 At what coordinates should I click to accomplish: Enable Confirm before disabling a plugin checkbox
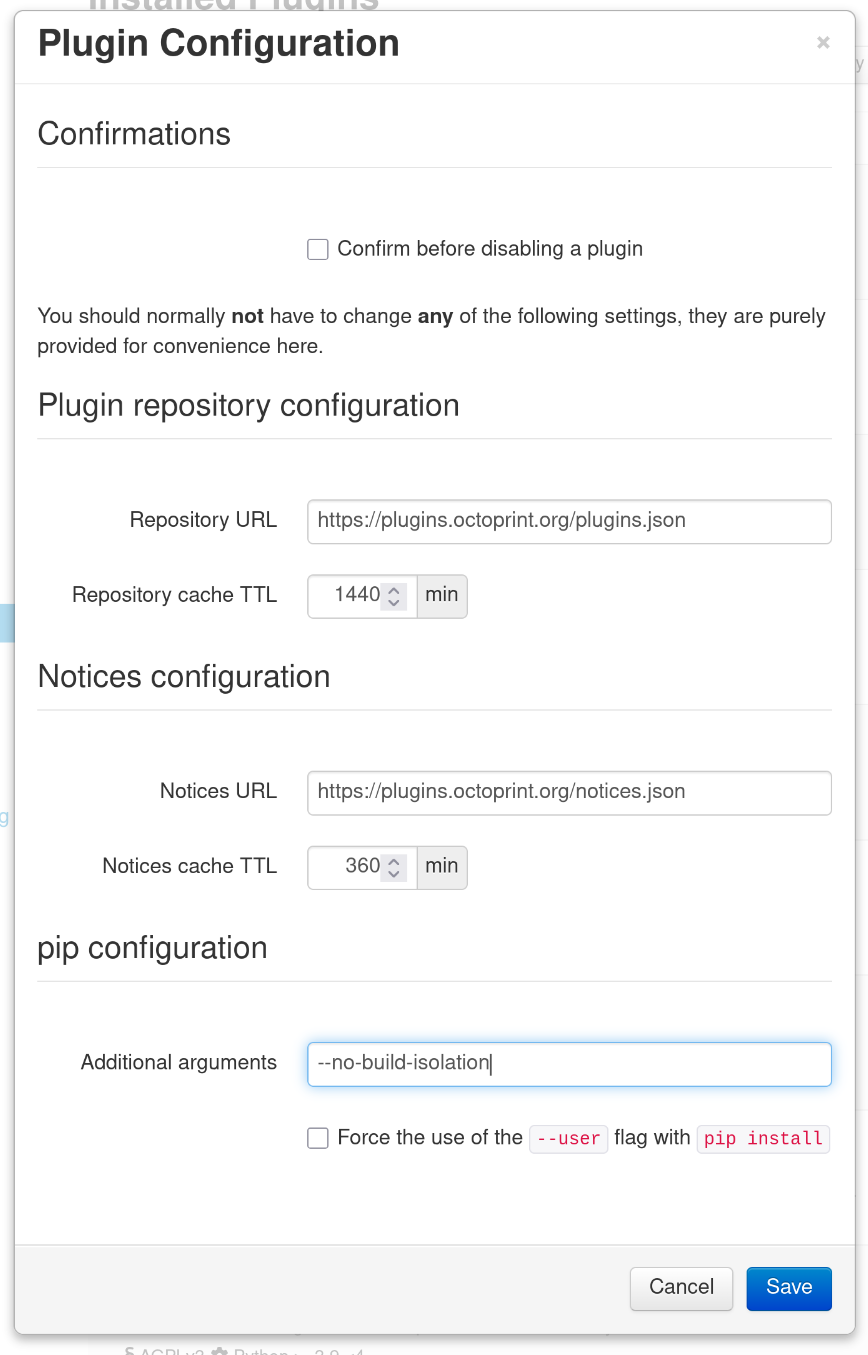coord(318,250)
